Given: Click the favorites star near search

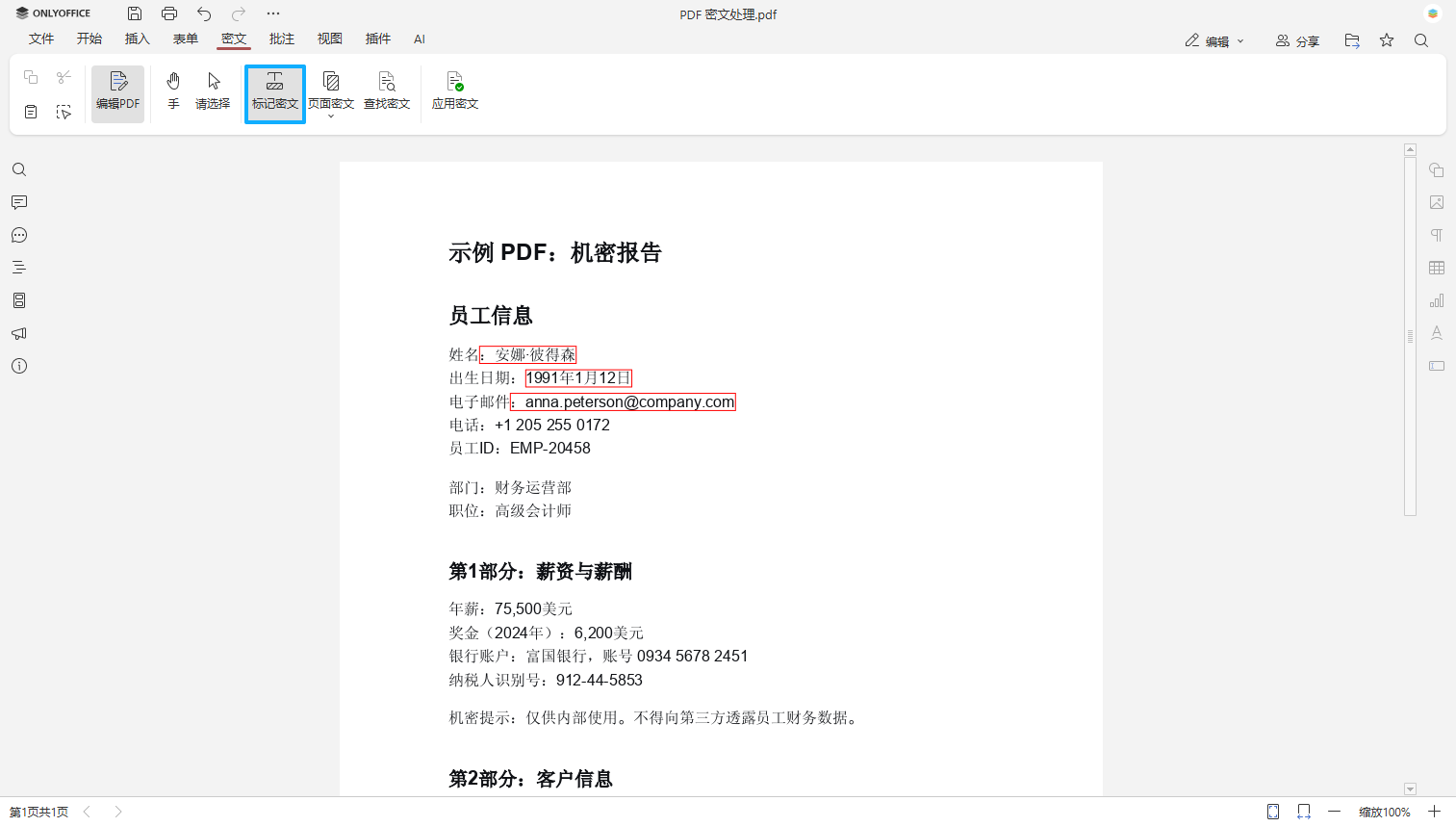Looking at the screenshot, I should [1386, 39].
